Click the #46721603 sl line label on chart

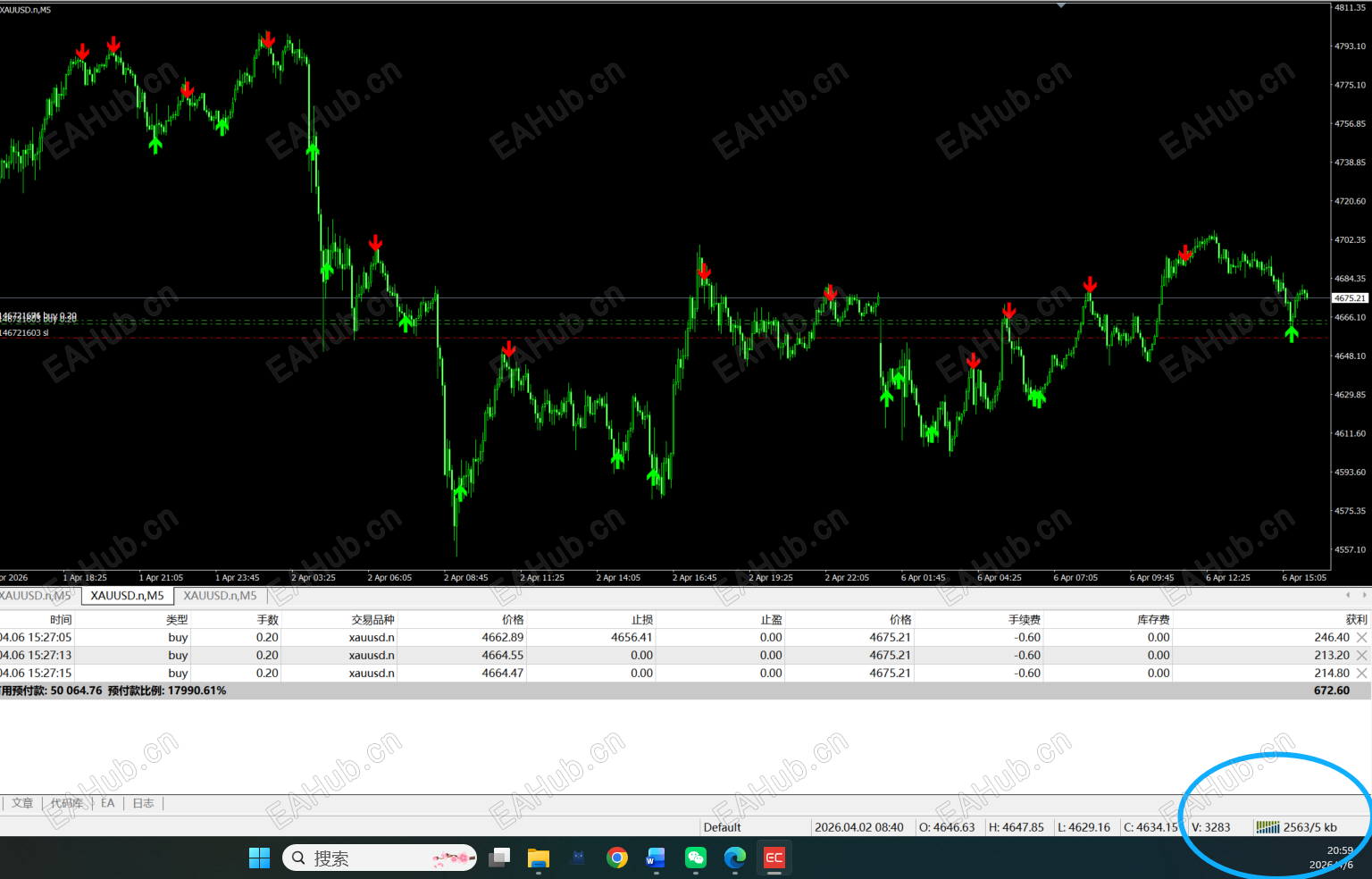coord(25,333)
